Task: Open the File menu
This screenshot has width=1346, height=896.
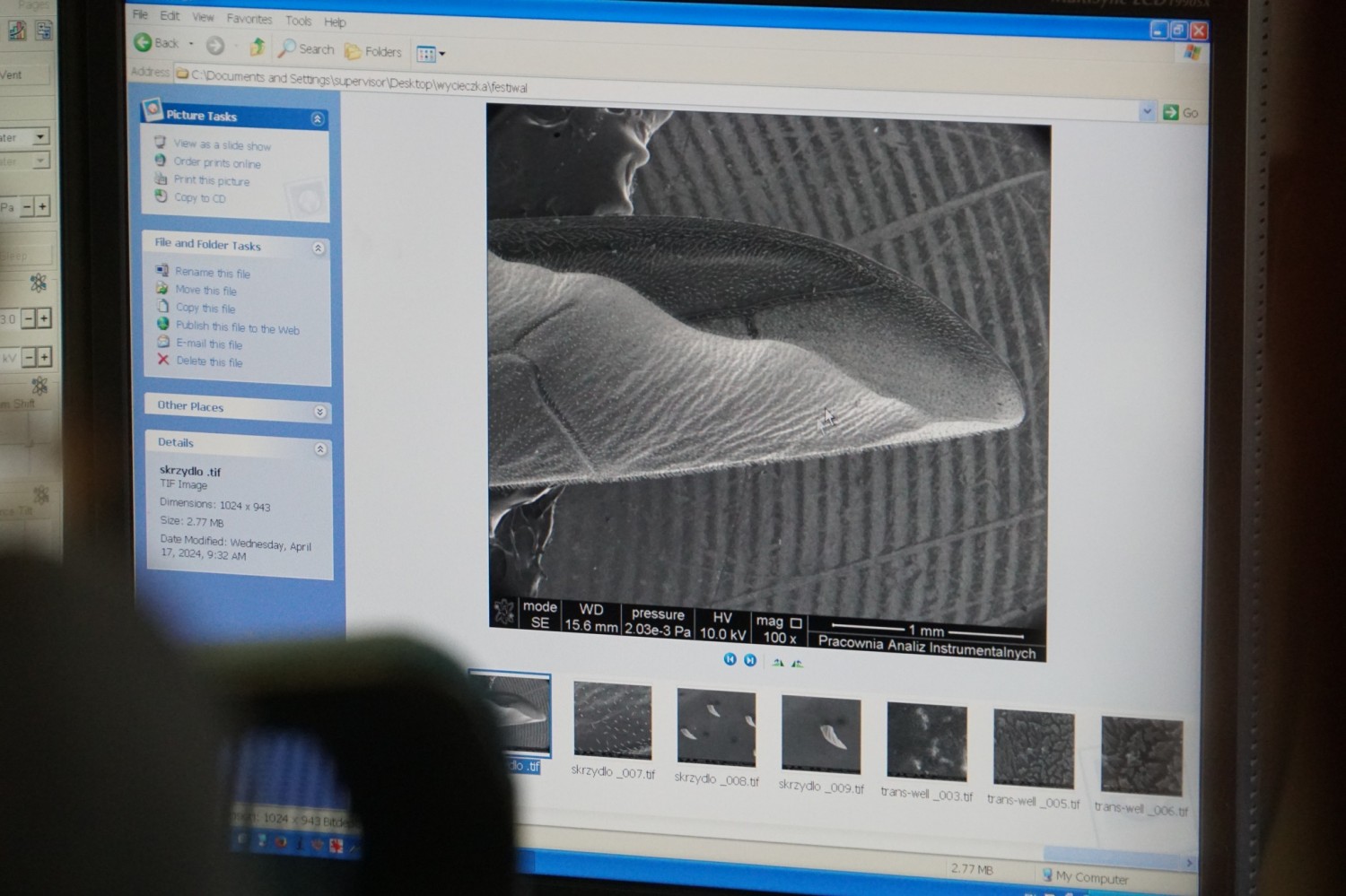Action: click(x=140, y=15)
